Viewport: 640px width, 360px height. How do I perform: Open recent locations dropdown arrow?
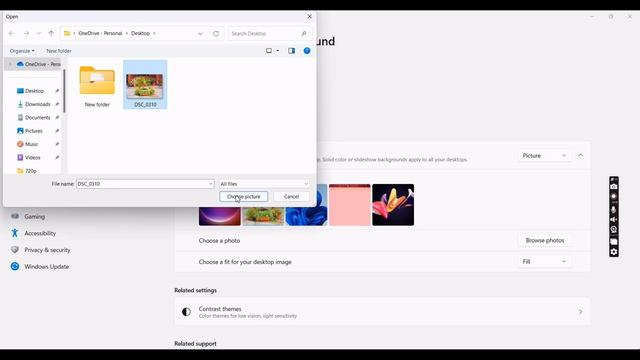[x=39, y=33]
